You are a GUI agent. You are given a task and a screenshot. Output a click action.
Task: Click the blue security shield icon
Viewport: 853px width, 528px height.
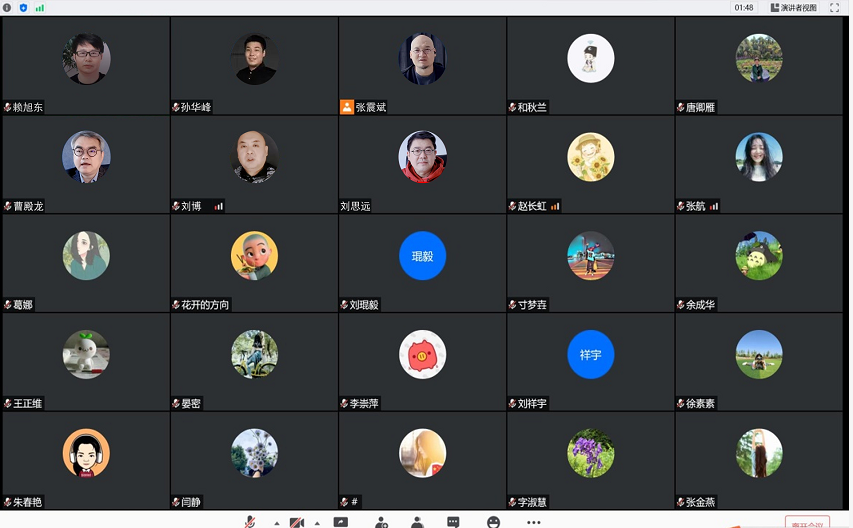pyautogui.click(x=23, y=8)
